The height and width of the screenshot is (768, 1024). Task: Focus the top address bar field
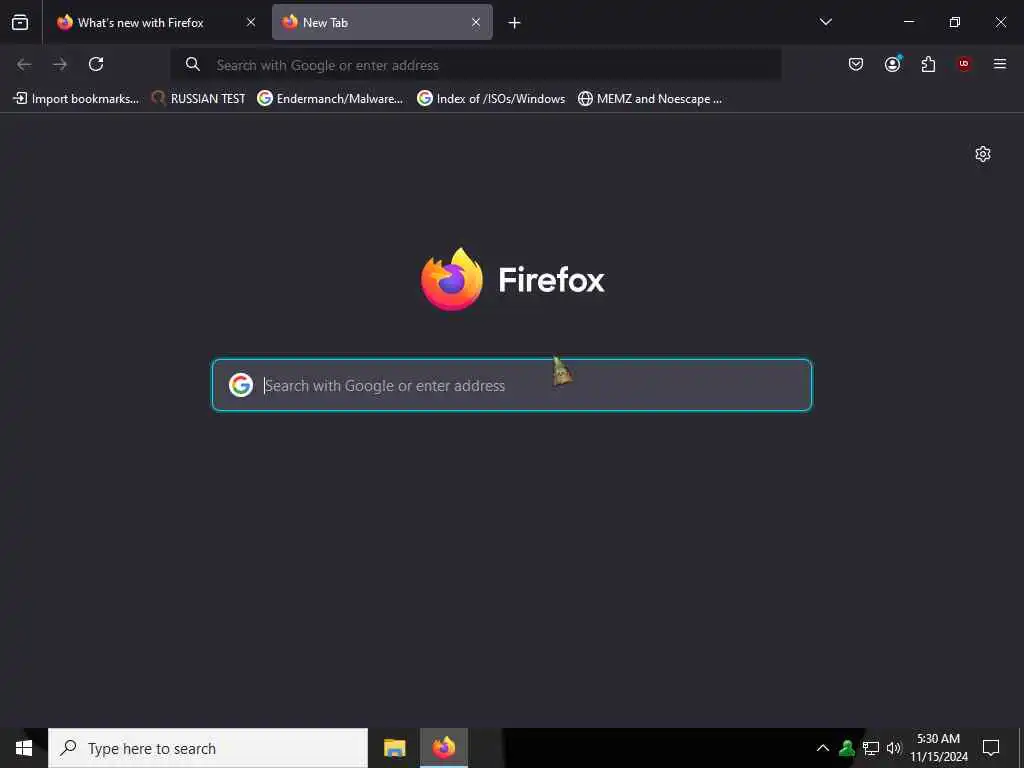tap(475, 65)
